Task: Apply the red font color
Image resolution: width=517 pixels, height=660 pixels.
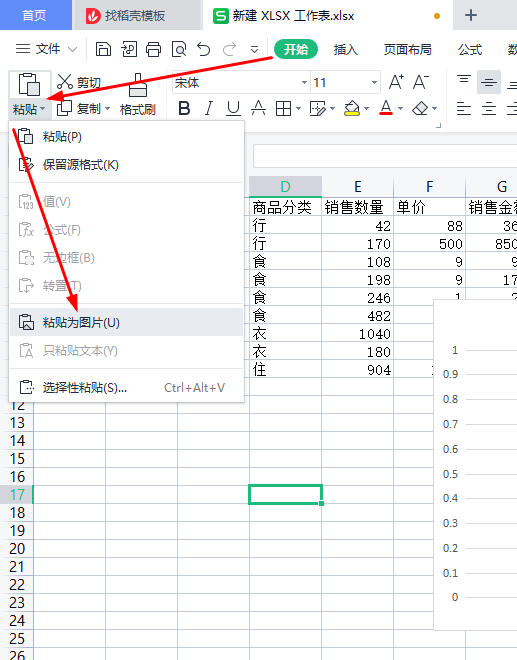Action: click(386, 109)
